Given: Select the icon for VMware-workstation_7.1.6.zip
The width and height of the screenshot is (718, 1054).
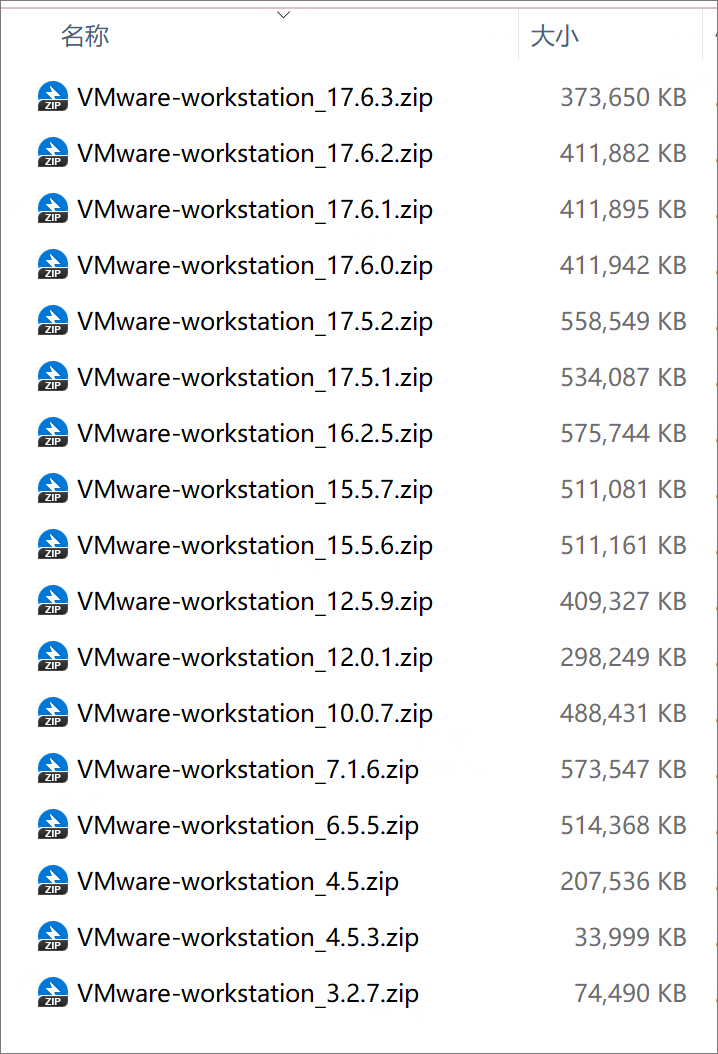Looking at the screenshot, I should 52,769.
